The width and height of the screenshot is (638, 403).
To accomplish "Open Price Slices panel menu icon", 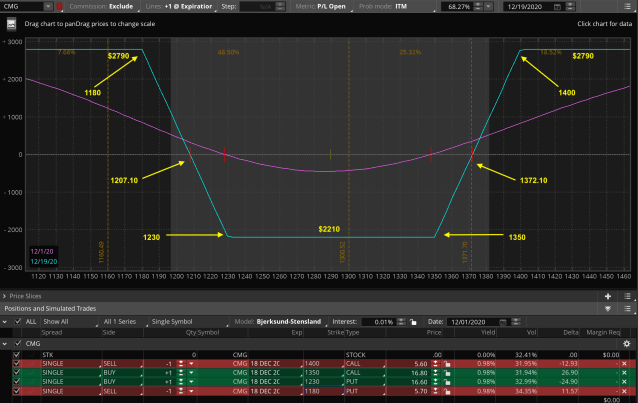I will 625,296.
